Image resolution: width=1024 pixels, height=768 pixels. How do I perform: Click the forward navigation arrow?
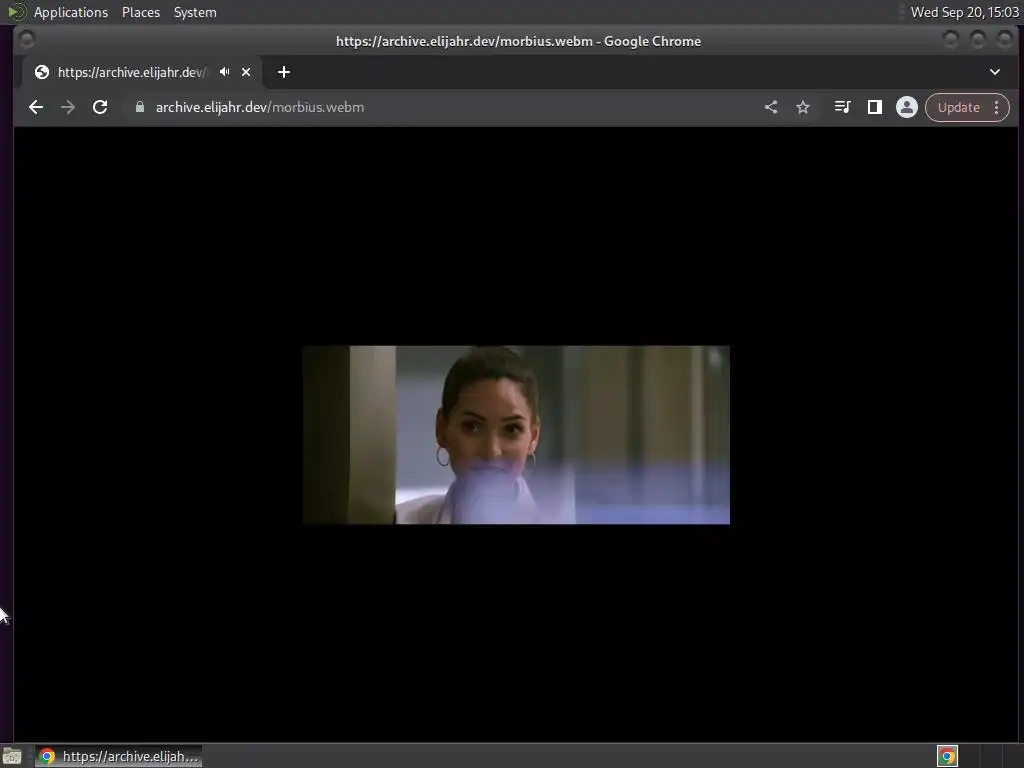[x=68, y=107]
